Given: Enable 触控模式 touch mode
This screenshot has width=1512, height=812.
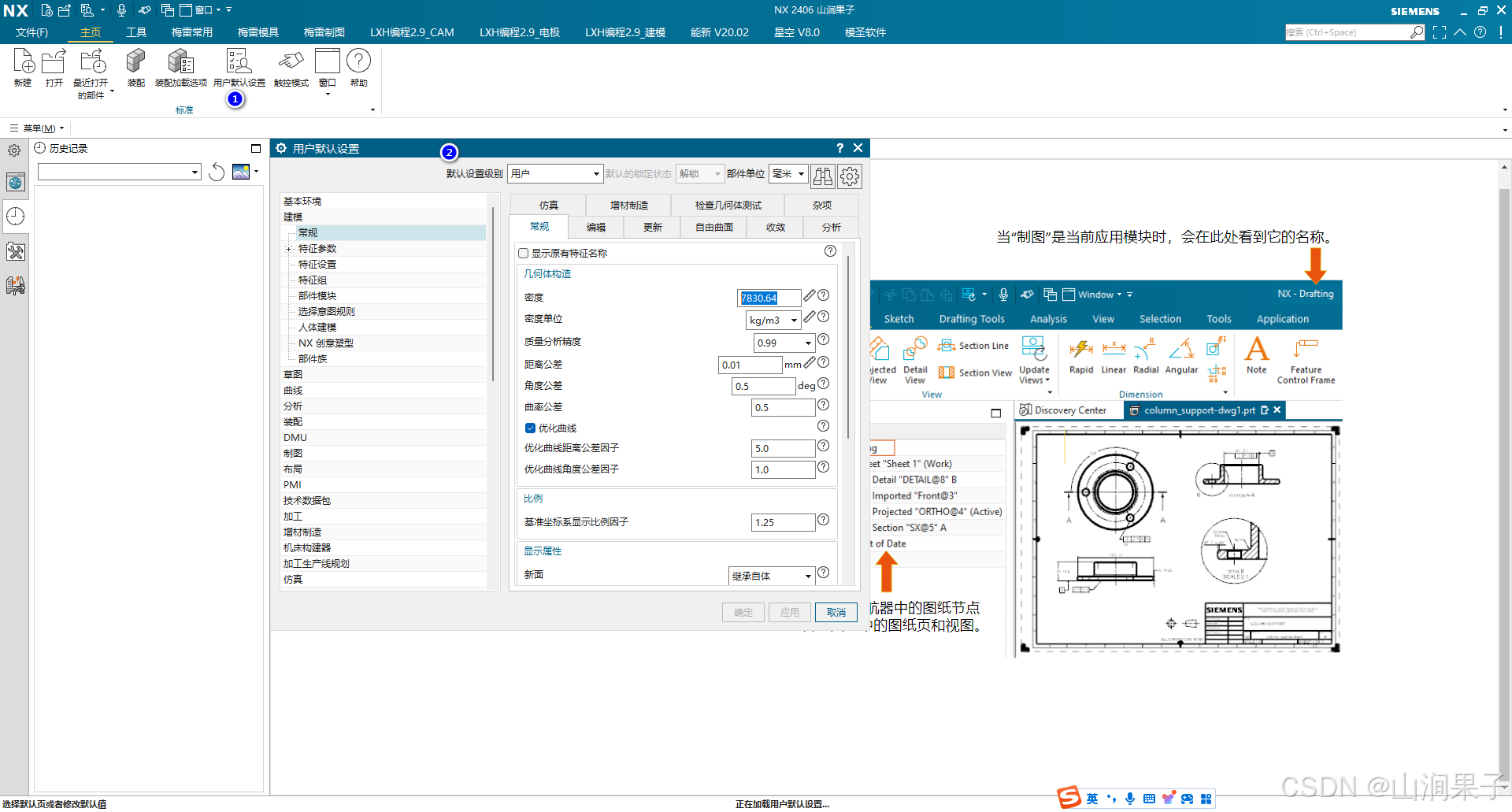Looking at the screenshot, I should point(291,67).
